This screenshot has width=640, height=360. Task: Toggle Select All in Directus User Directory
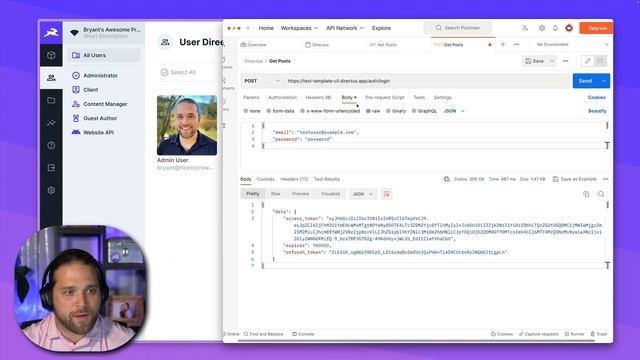[x=178, y=72]
